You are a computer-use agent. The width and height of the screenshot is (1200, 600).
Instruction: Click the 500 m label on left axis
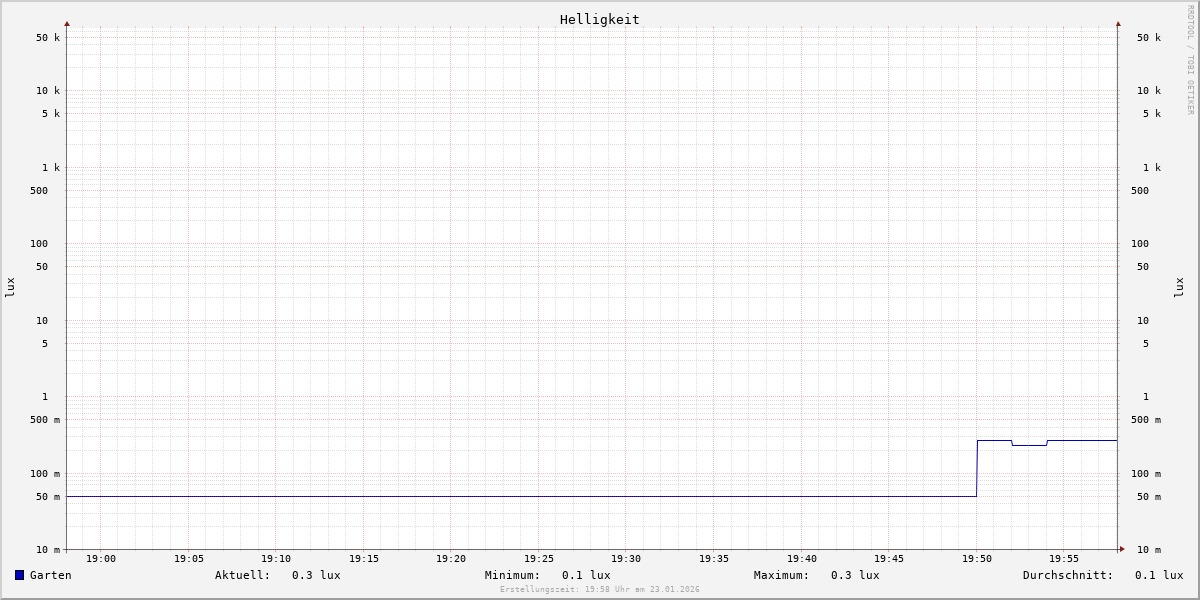(45, 420)
